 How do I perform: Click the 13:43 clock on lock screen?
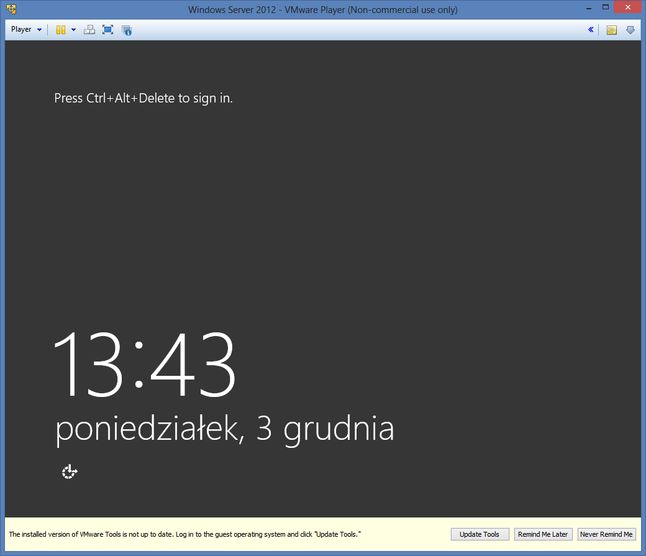[x=145, y=364]
